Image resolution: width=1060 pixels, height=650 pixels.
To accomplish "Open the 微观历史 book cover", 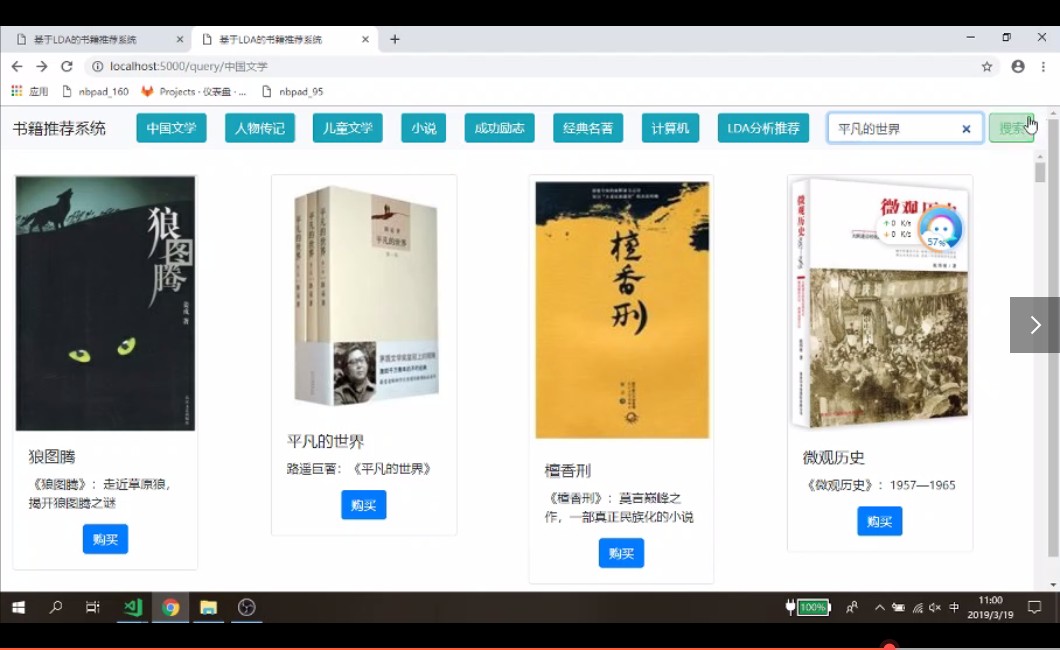I will [880, 303].
